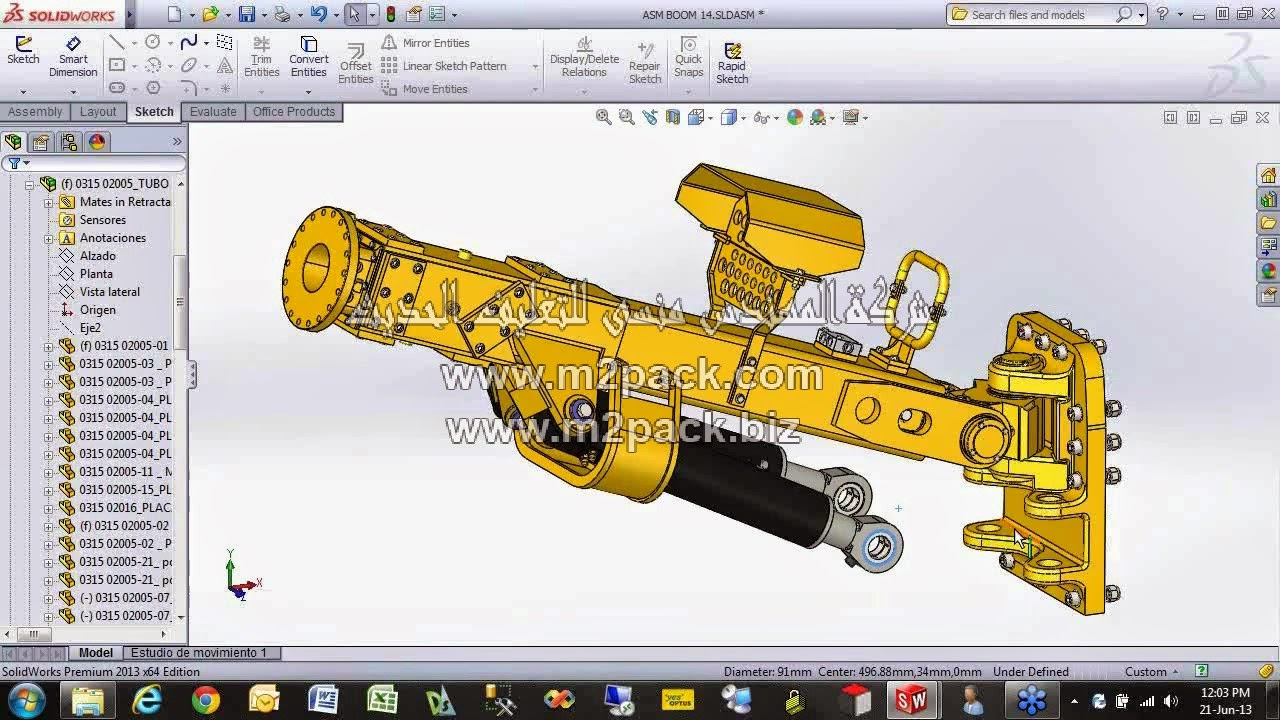Click the Convert Entities tool
The image size is (1280, 720).
pyautogui.click(x=309, y=57)
